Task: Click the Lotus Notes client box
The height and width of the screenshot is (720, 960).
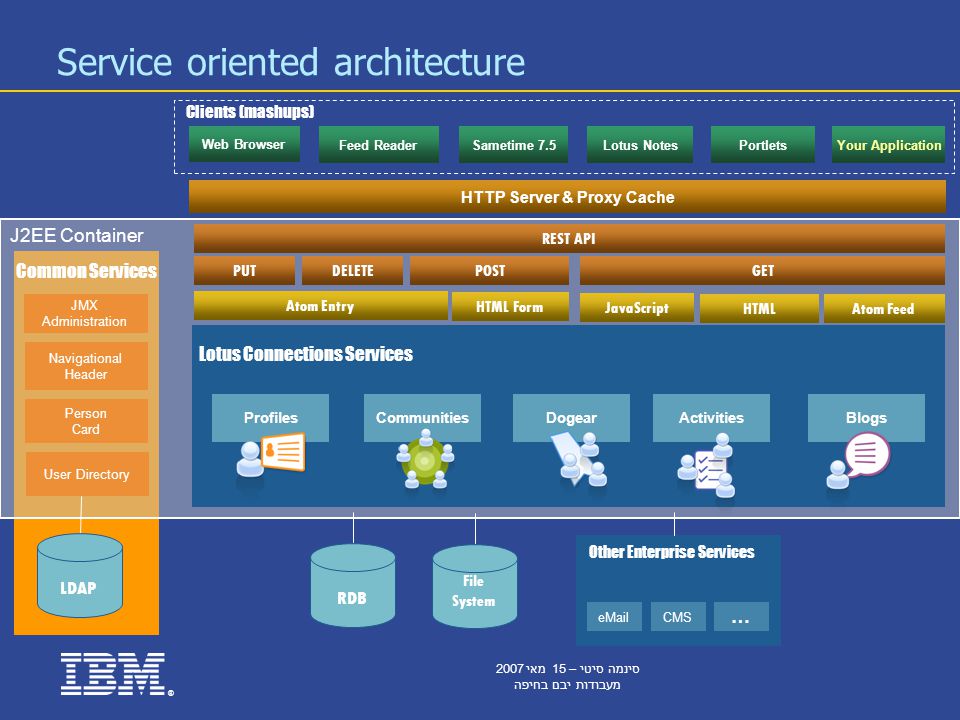Action: 640,145
